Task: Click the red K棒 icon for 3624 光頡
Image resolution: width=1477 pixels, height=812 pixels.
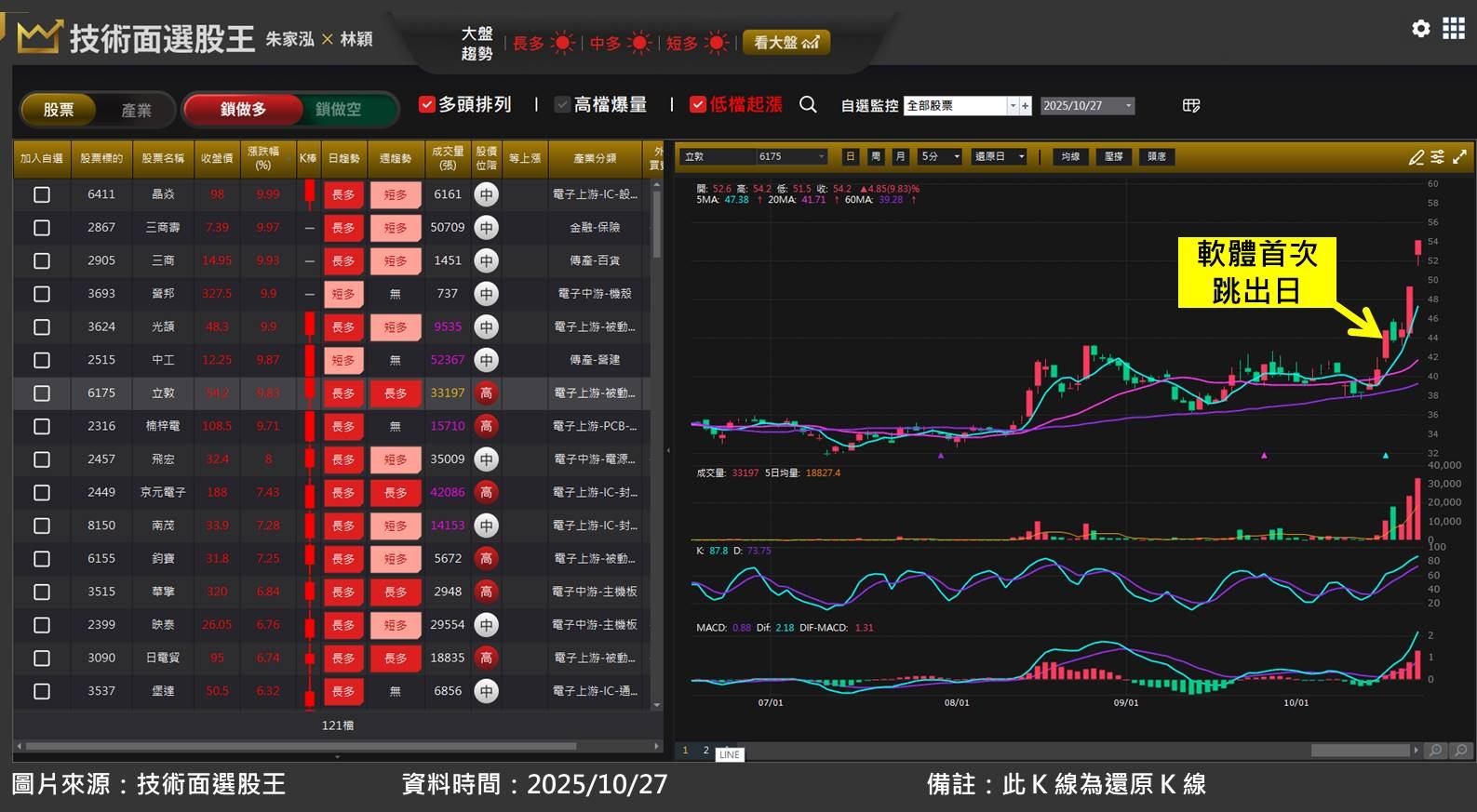Action: 309,326
